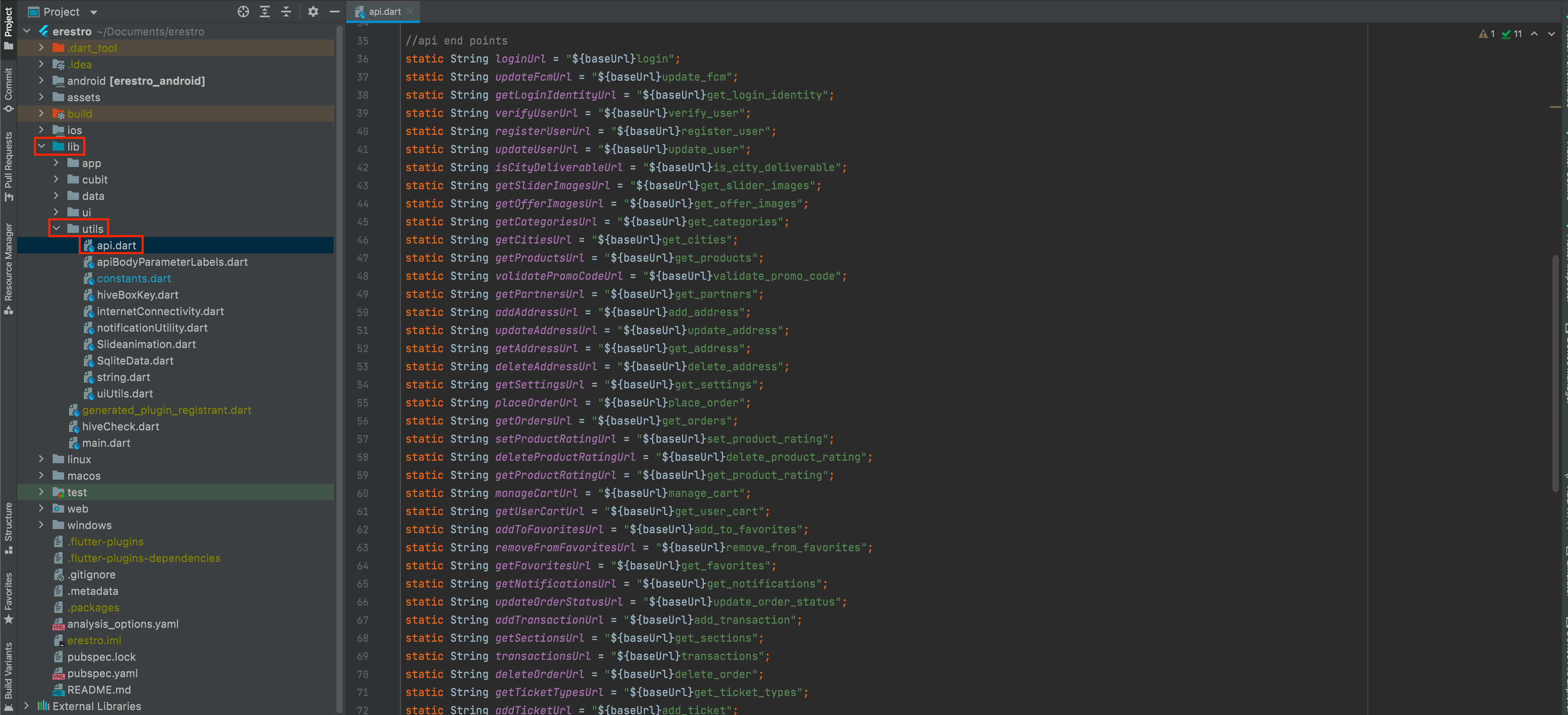The width and height of the screenshot is (1568, 715).
Task: Open generated_plugin_registrant.dart file
Action: pyautogui.click(x=160, y=409)
